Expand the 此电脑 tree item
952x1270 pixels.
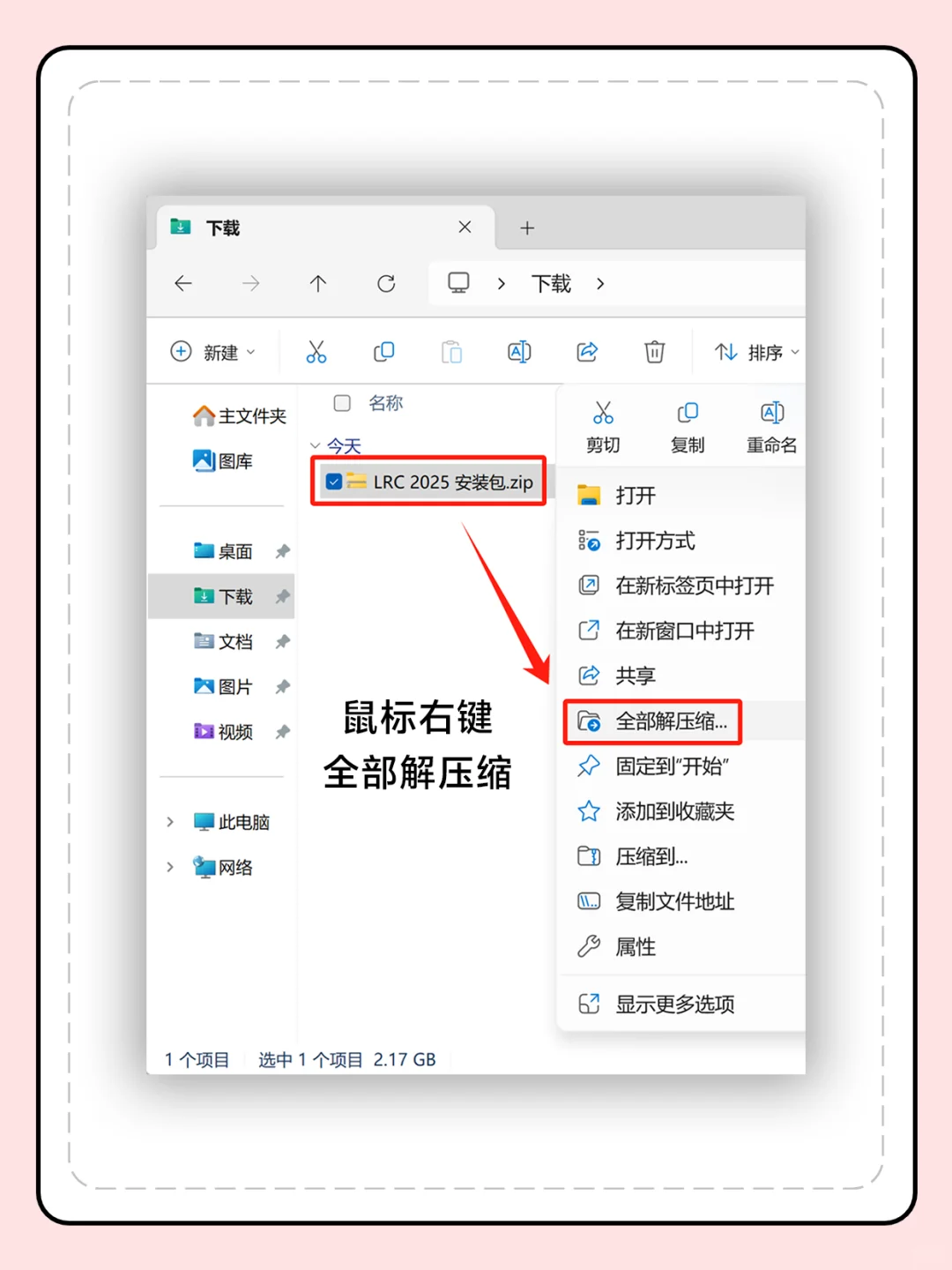click(169, 821)
